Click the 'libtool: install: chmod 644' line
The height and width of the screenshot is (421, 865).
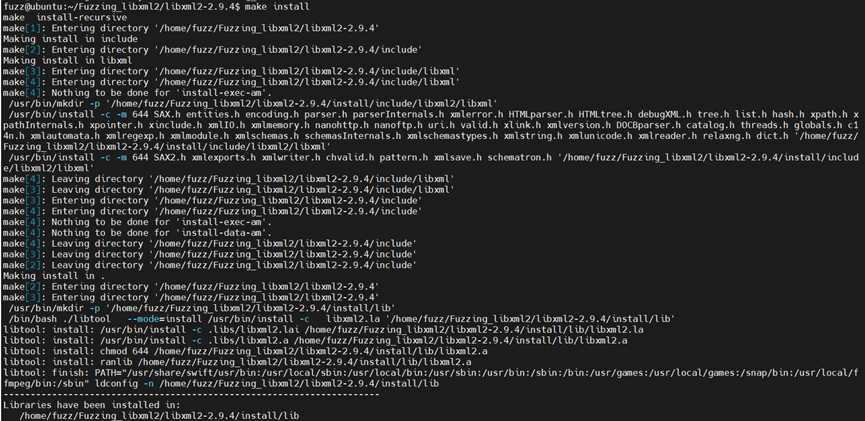coord(245,351)
